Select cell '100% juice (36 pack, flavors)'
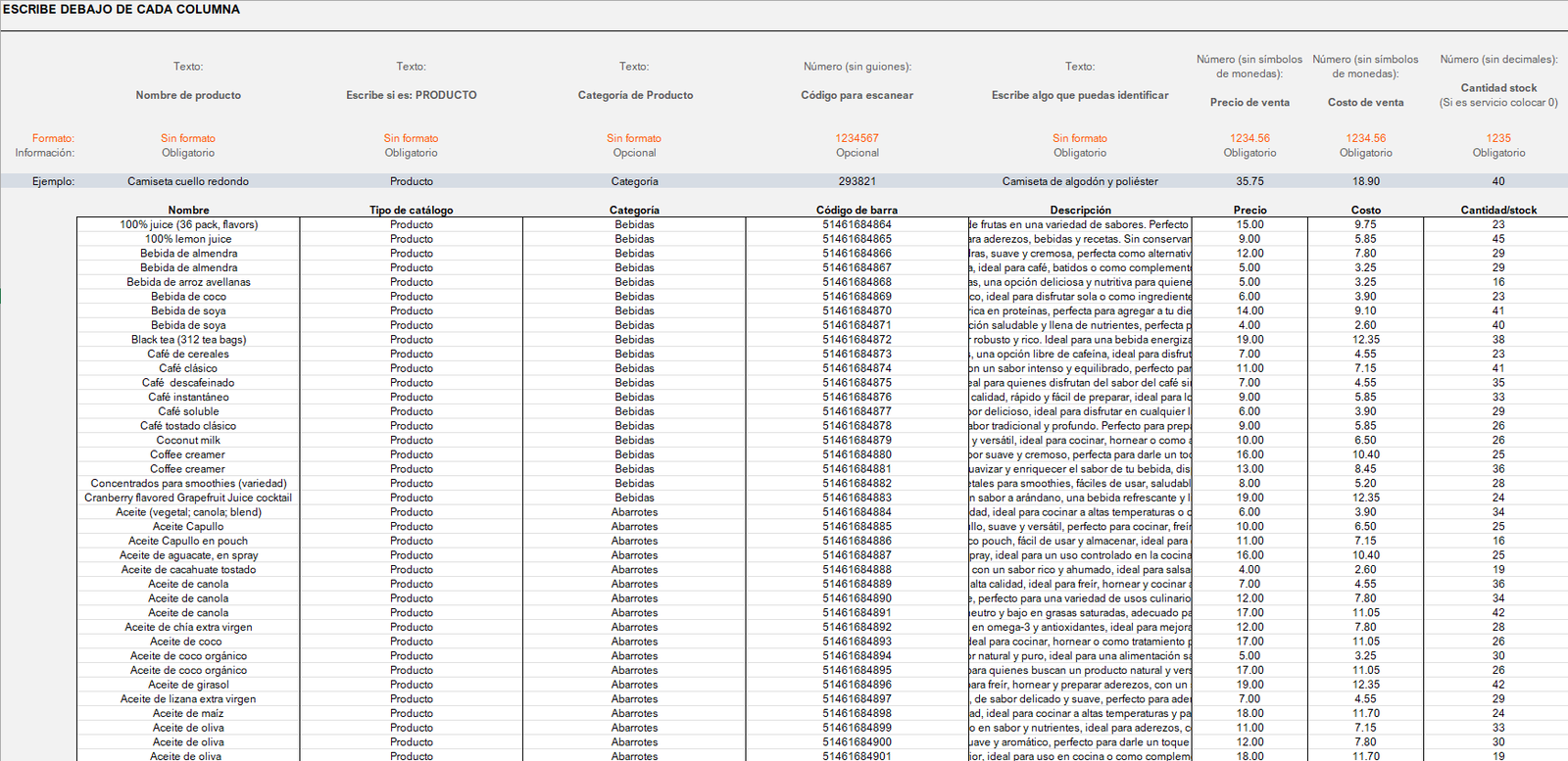This screenshot has height=761, width=1568. tap(188, 224)
